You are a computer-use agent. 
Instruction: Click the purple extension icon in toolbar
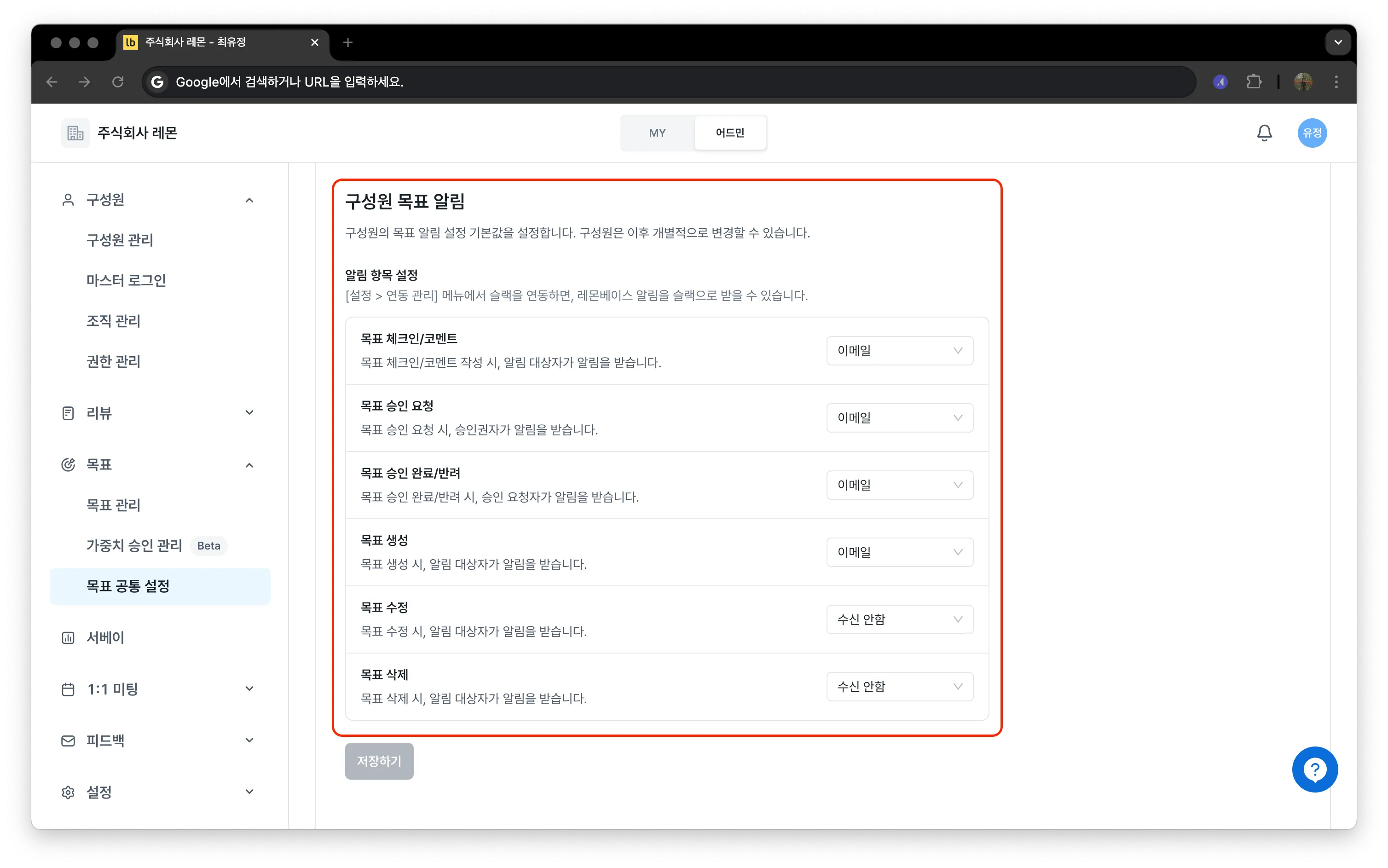[1220, 81]
